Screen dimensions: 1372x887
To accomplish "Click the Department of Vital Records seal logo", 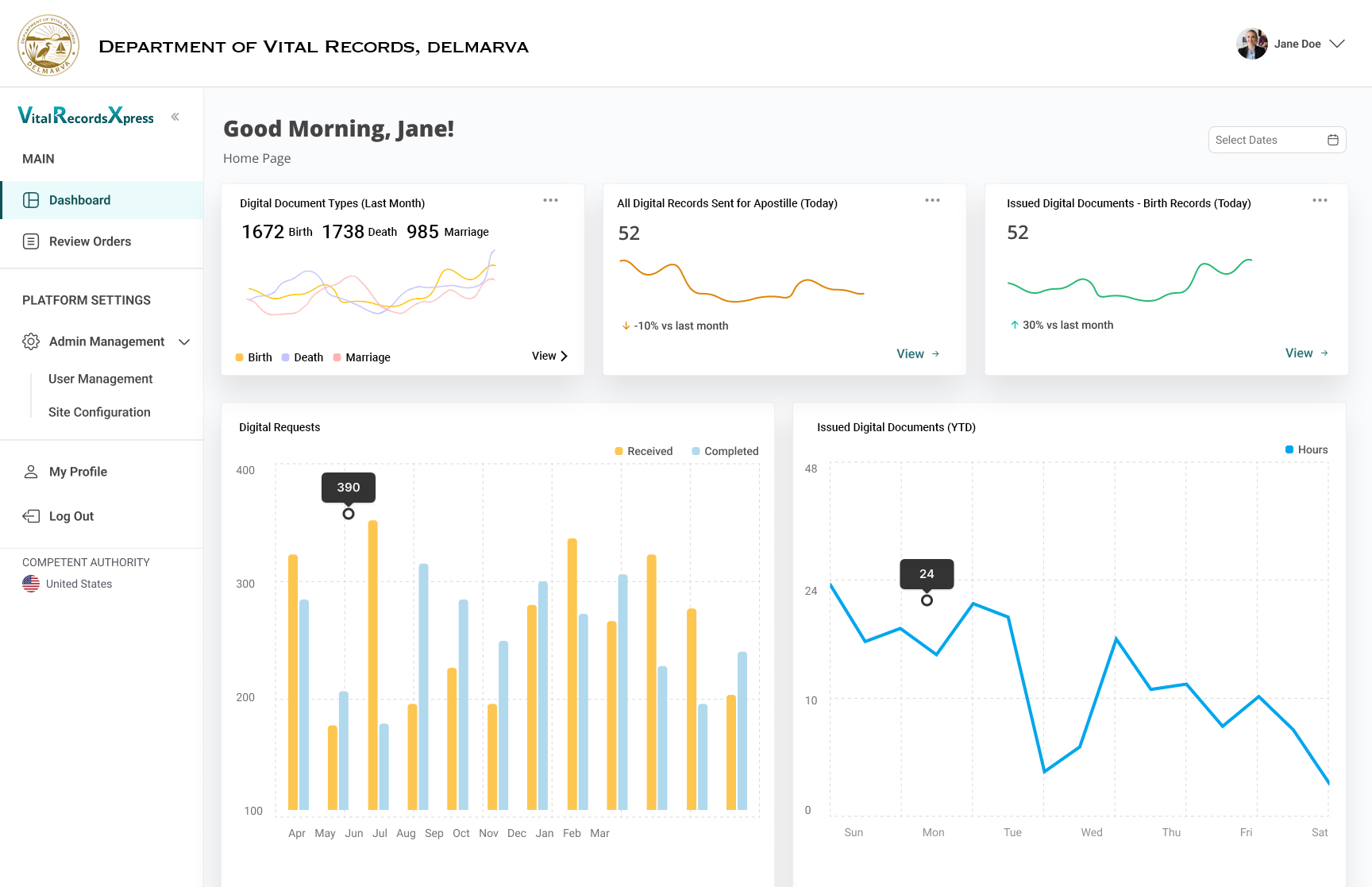I will (x=48, y=44).
